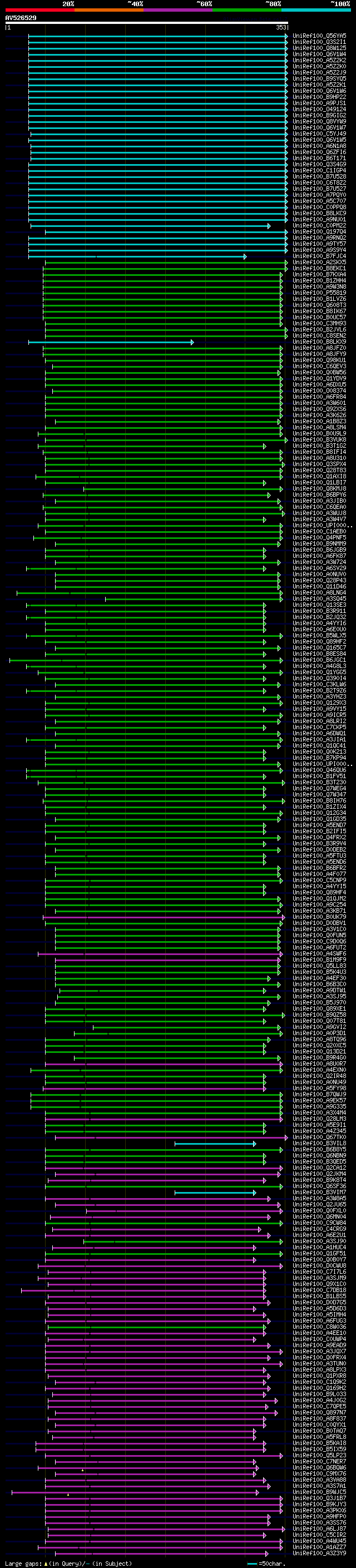Screen dimensions: 356x1568
Task: Click UniRef100_B5WLX5 label
Action: tap(319, 635)
